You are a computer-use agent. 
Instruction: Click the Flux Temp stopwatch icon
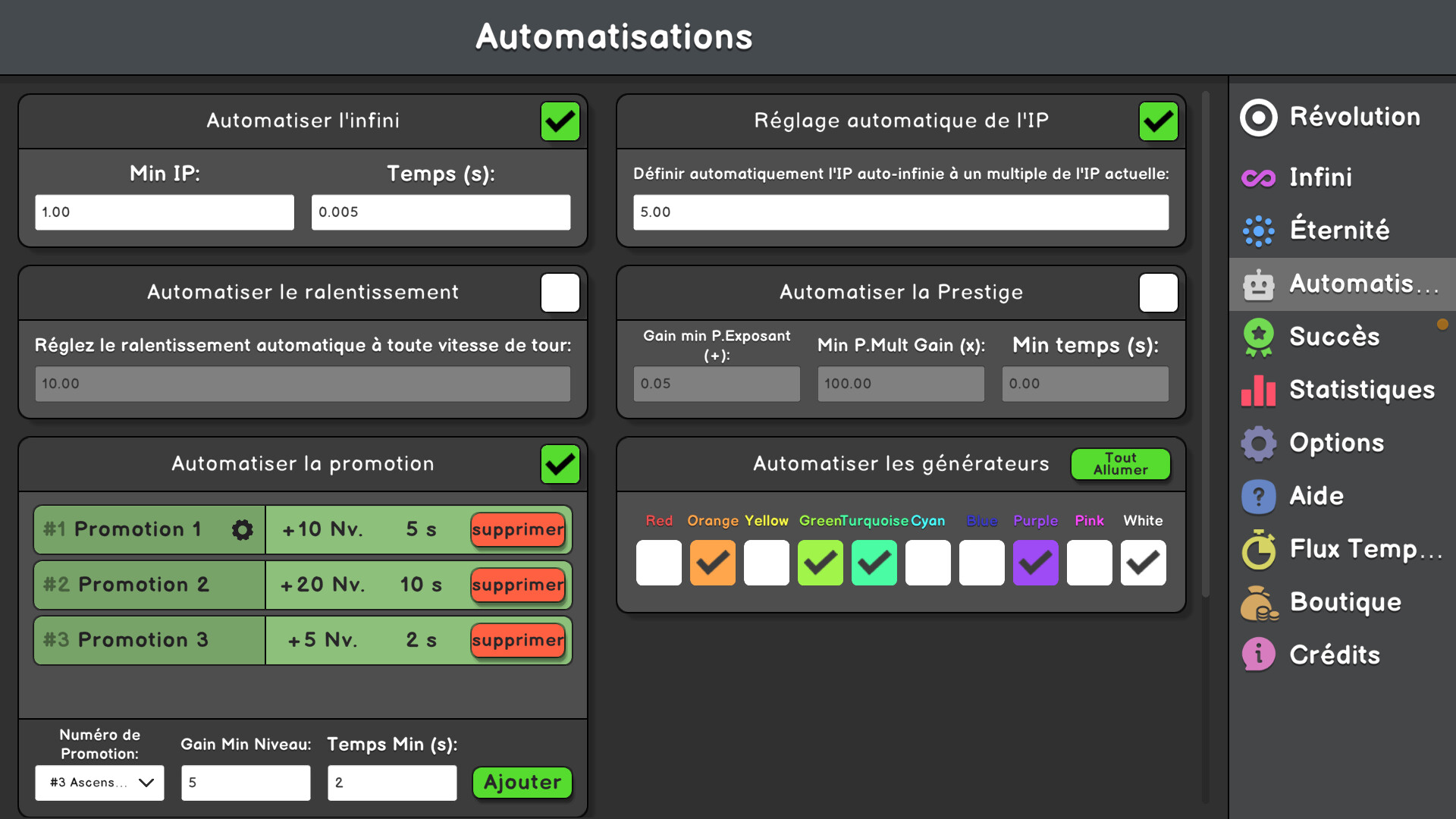click(x=1258, y=550)
